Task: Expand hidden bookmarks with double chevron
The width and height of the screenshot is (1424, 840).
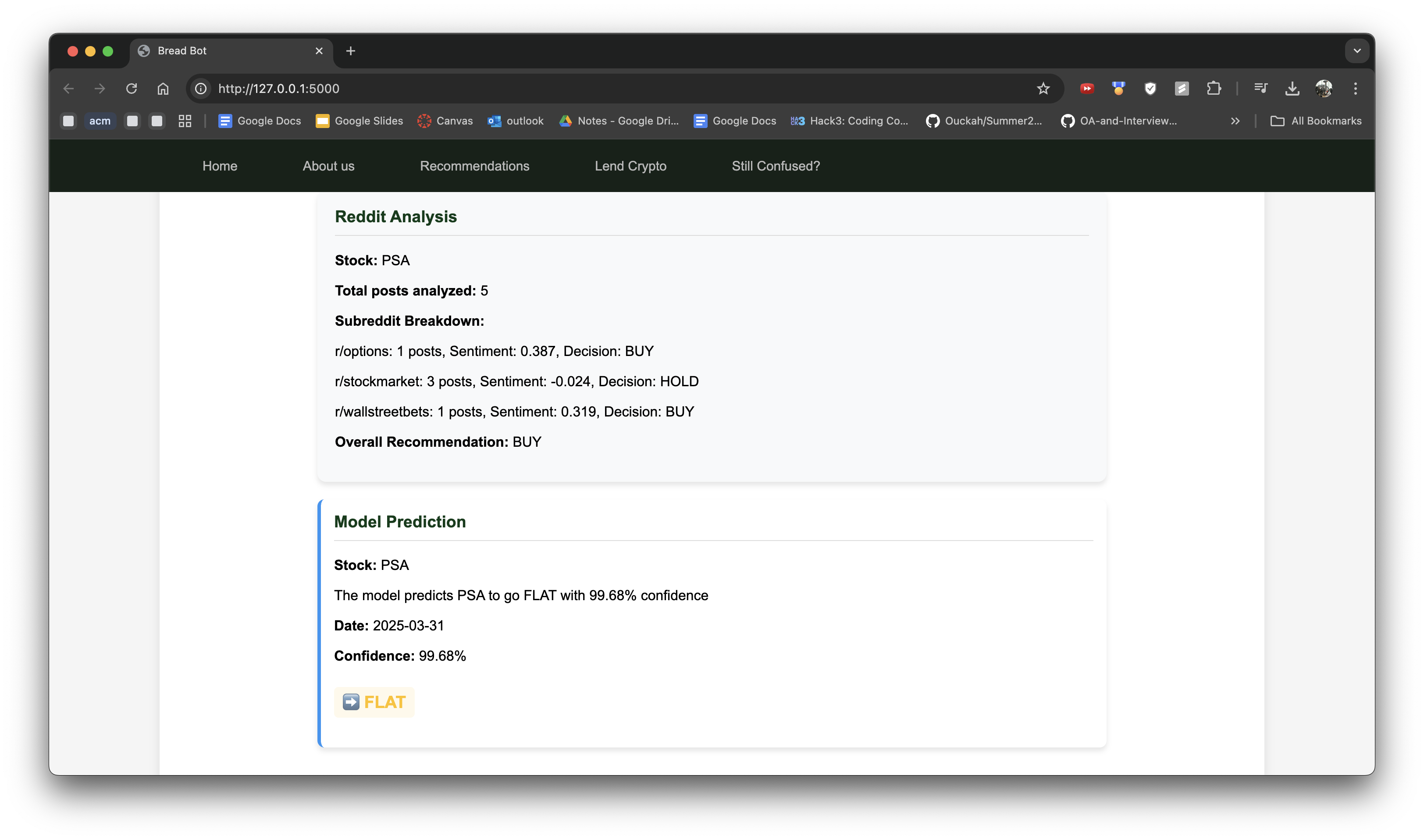Action: pyautogui.click(x=1235, y=121)
